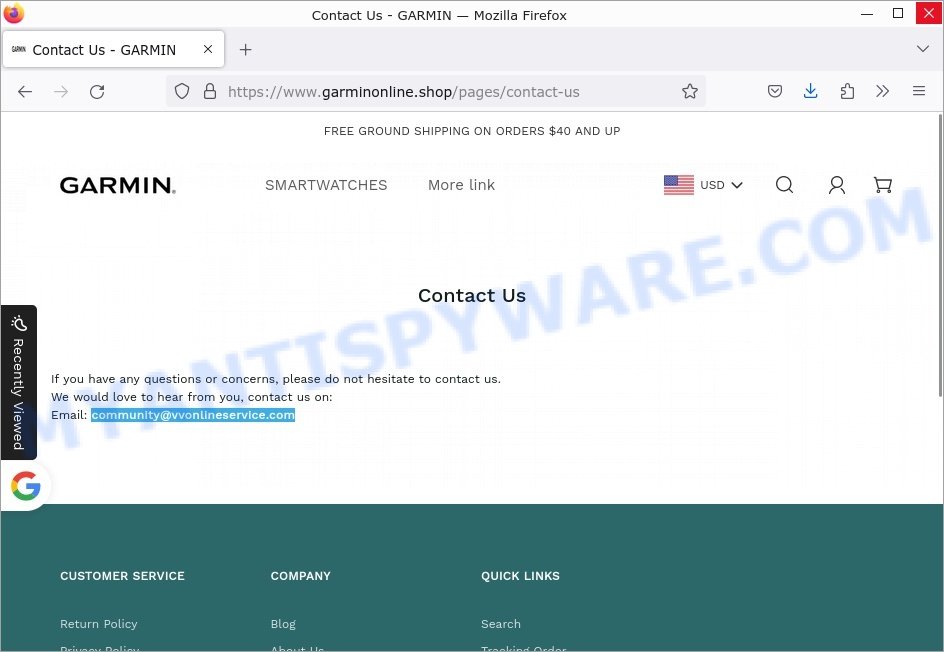The width and height of the screenshot is (944, 652).
Task: View the shopping cart
Action: pos(883,185)
